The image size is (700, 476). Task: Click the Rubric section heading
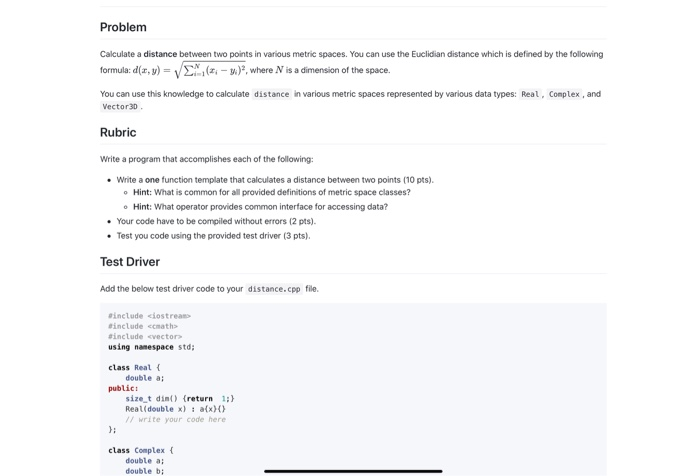click(118, 132)
